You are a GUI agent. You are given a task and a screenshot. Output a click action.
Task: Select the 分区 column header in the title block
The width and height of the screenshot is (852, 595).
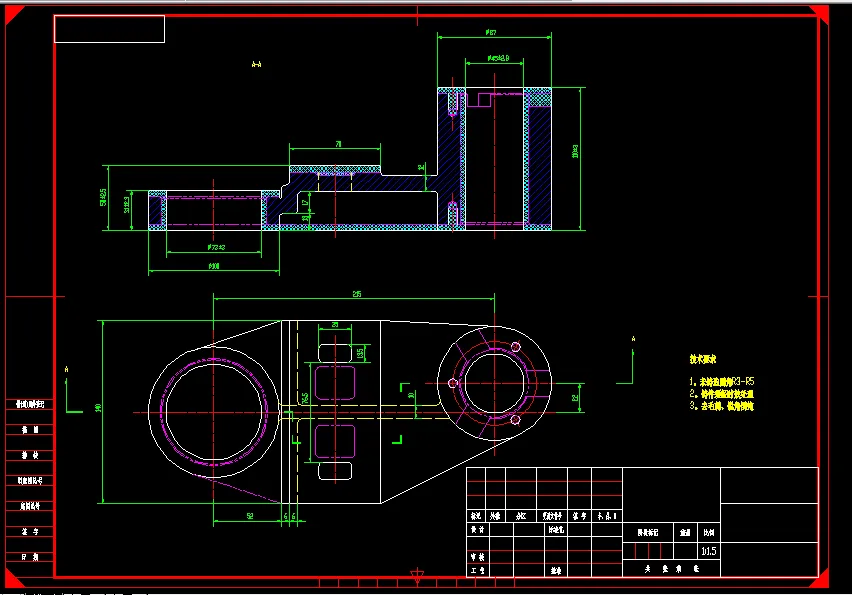521,516
